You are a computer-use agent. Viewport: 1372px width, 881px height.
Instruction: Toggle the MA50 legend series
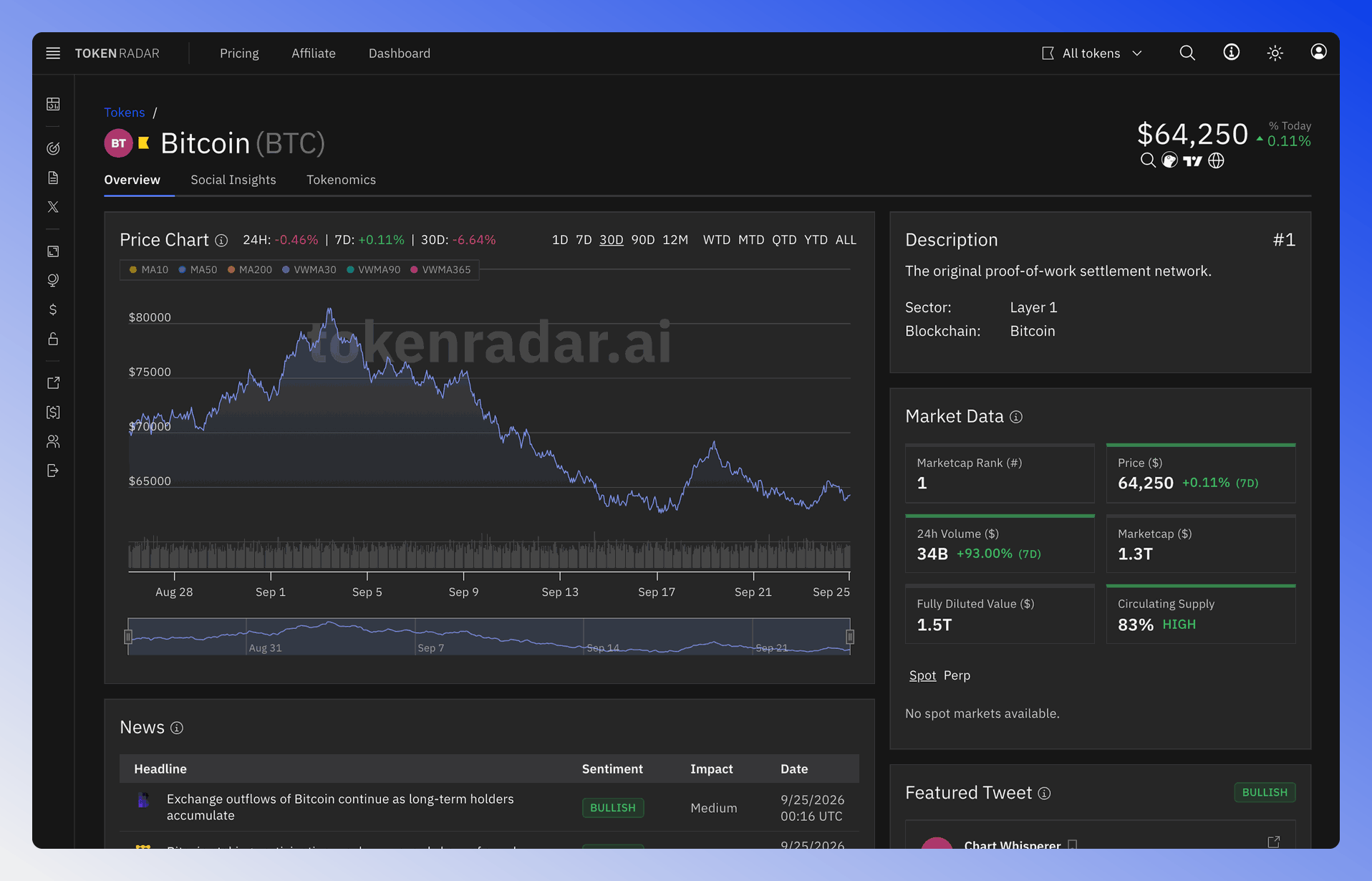(x=198, y=270)
